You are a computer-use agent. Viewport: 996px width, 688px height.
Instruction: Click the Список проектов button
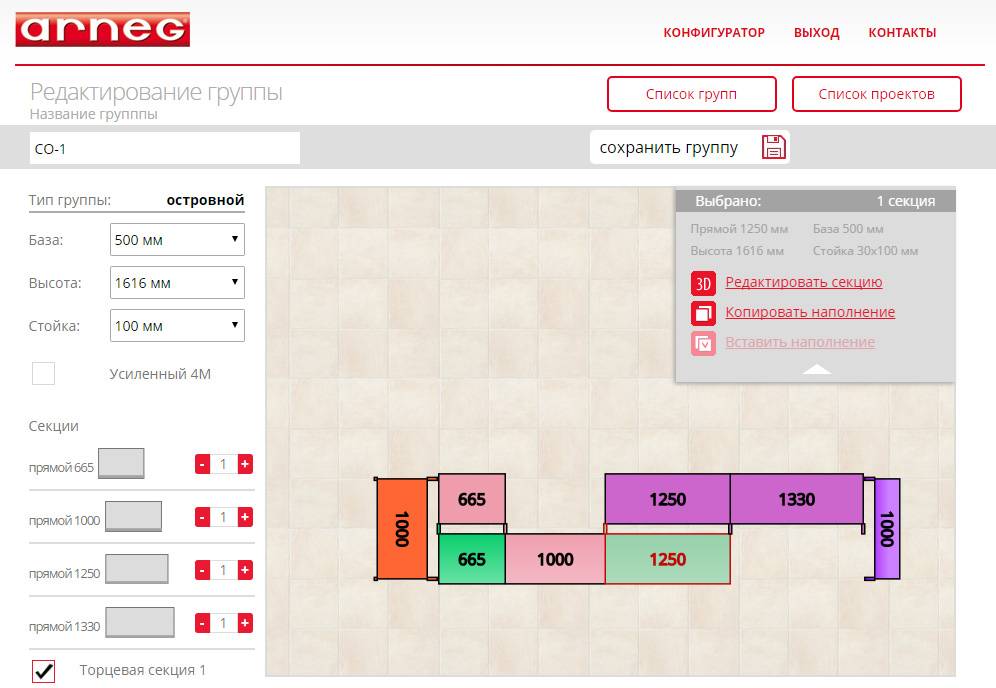click(x=877, y=94)
